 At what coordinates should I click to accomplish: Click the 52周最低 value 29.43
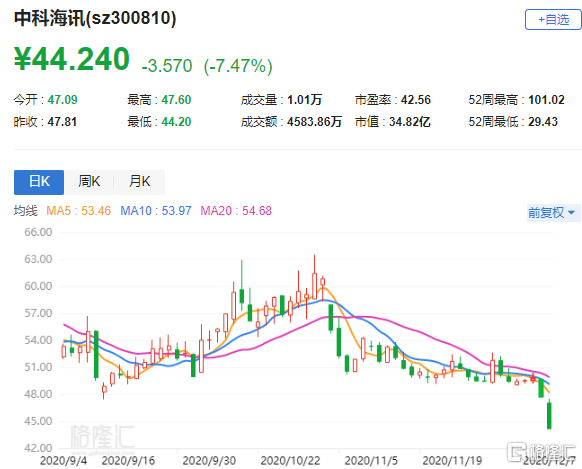543,122
